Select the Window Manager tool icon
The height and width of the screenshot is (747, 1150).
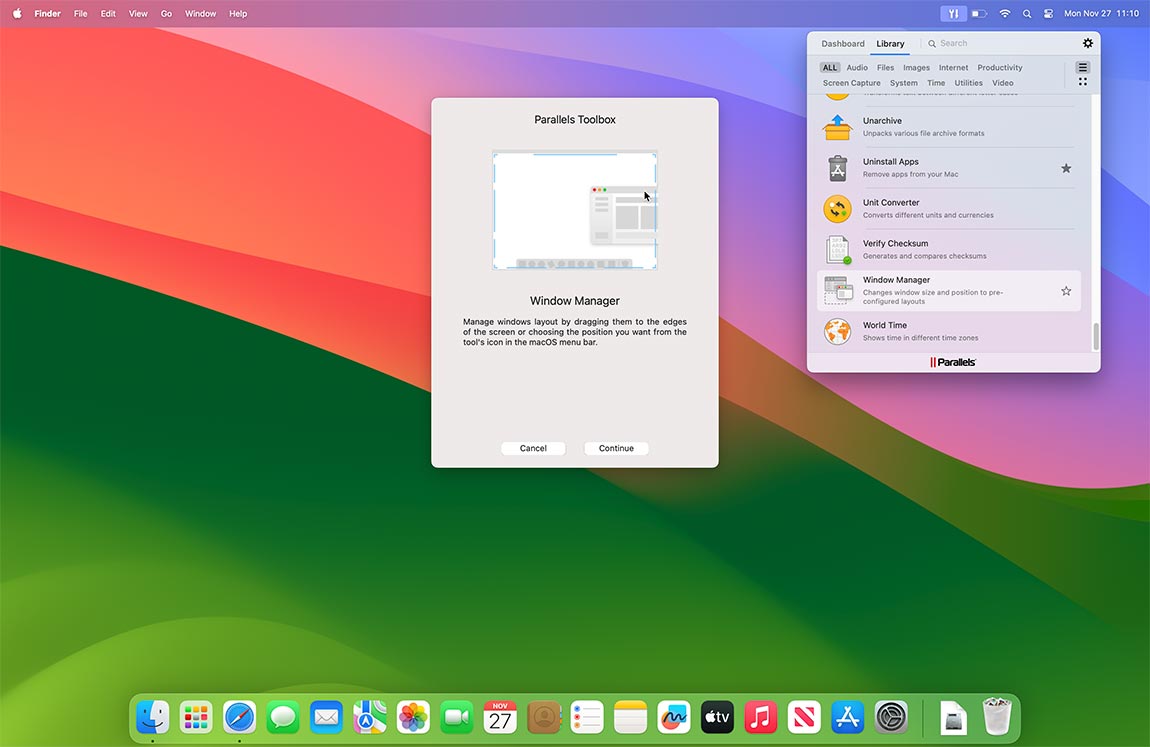(837, 290)
